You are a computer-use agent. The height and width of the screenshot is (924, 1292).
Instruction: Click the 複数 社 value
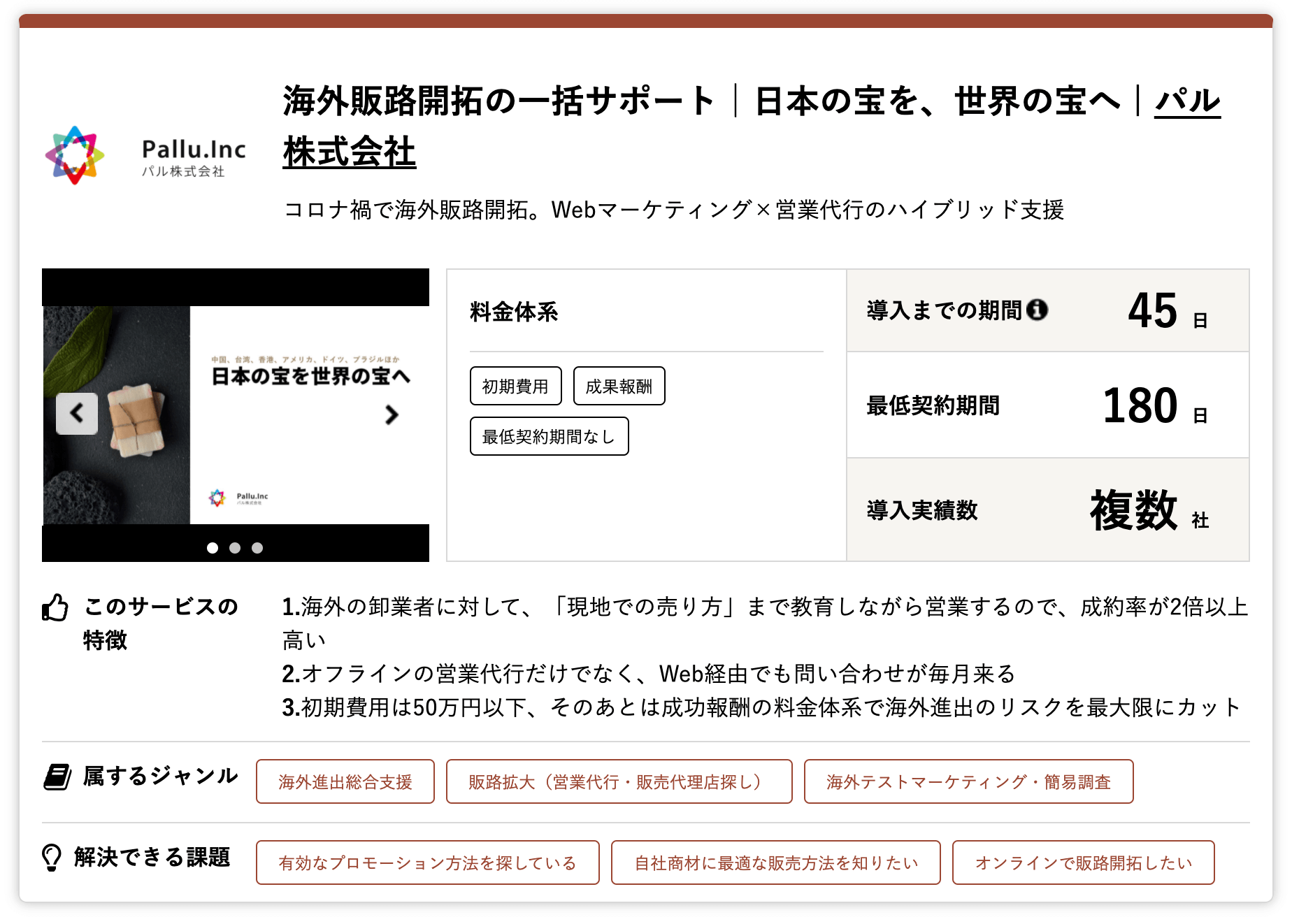[x=1149, y=511]
